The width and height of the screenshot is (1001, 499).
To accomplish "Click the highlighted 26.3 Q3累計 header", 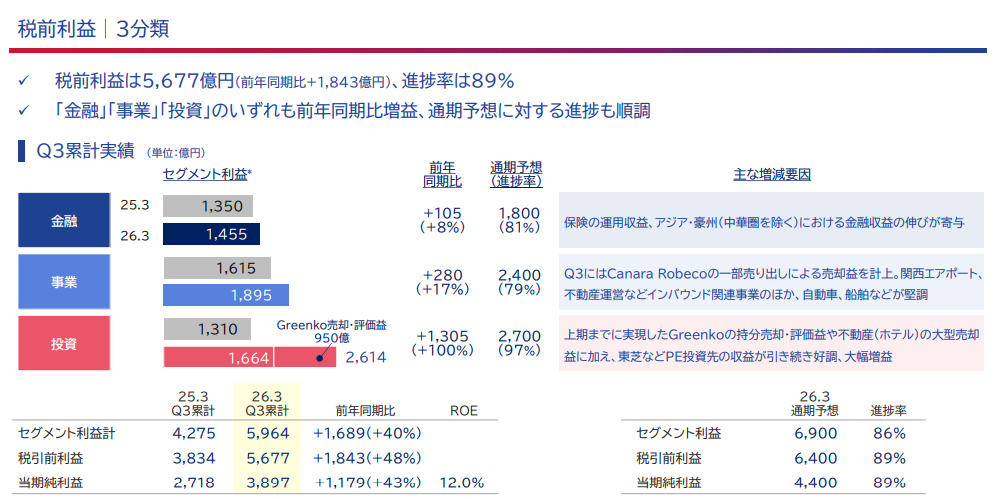I will 267,403.
